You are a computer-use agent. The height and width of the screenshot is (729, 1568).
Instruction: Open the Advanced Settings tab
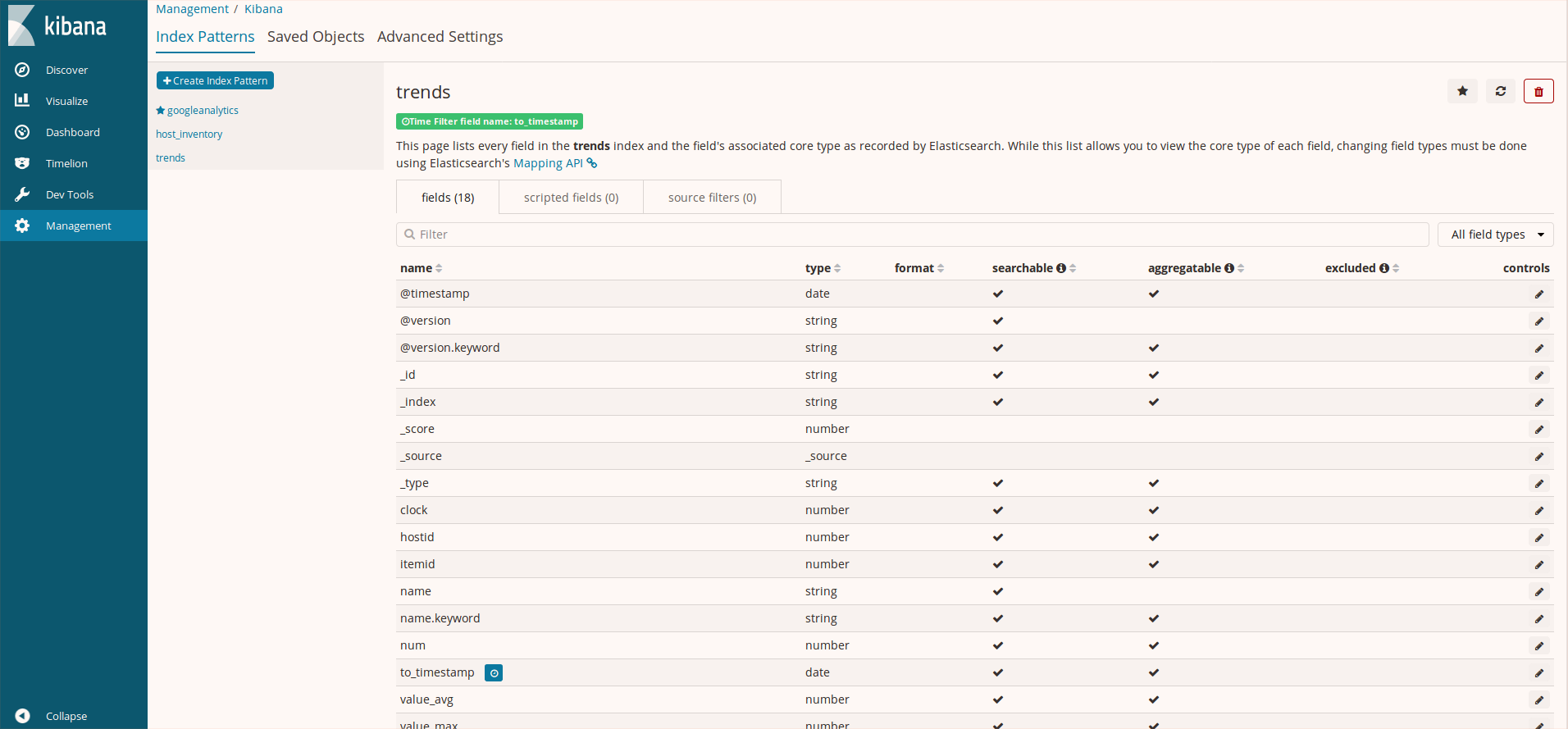click(440, 37)
